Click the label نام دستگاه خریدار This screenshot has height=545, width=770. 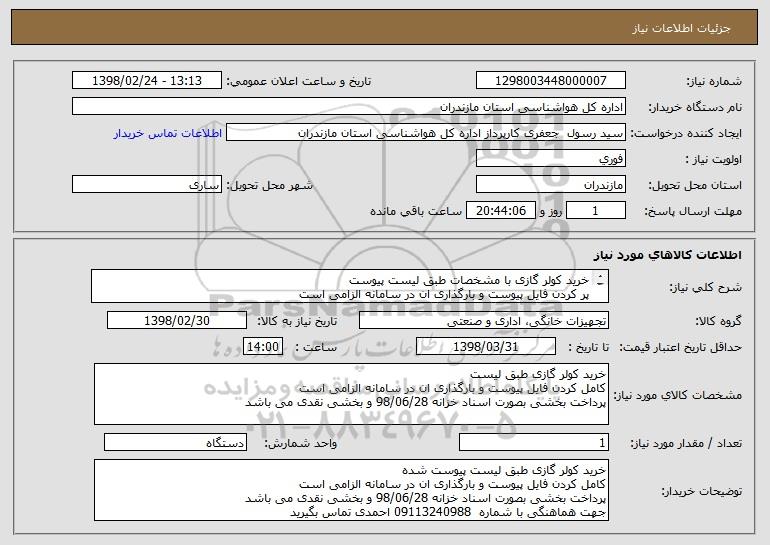695,107
